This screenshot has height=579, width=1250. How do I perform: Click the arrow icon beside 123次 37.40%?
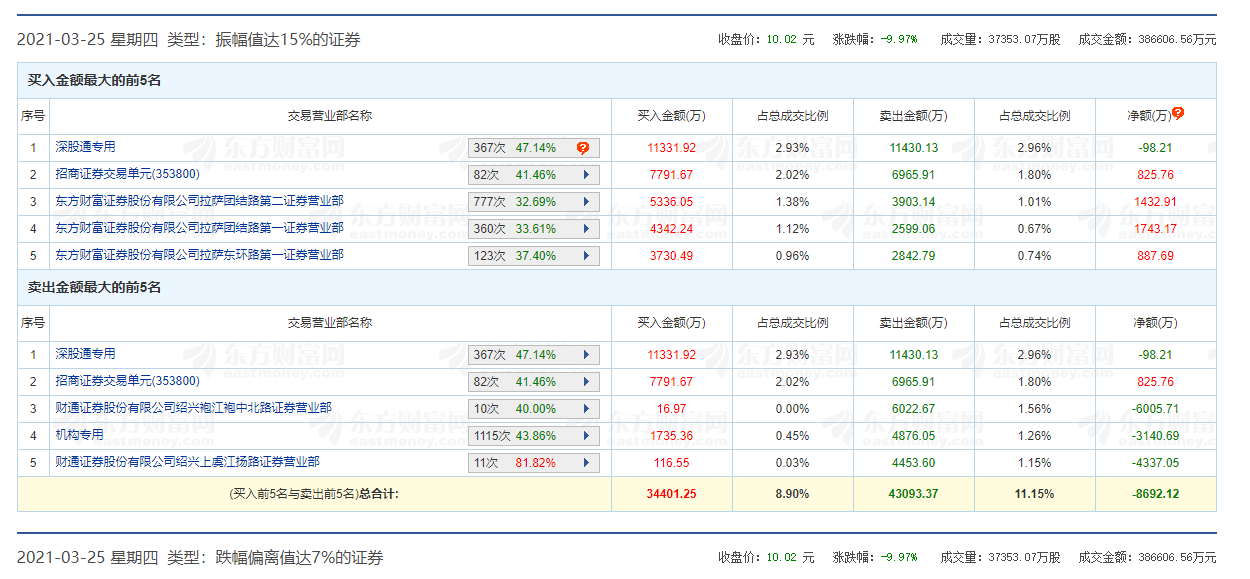[x=586, y=256]
